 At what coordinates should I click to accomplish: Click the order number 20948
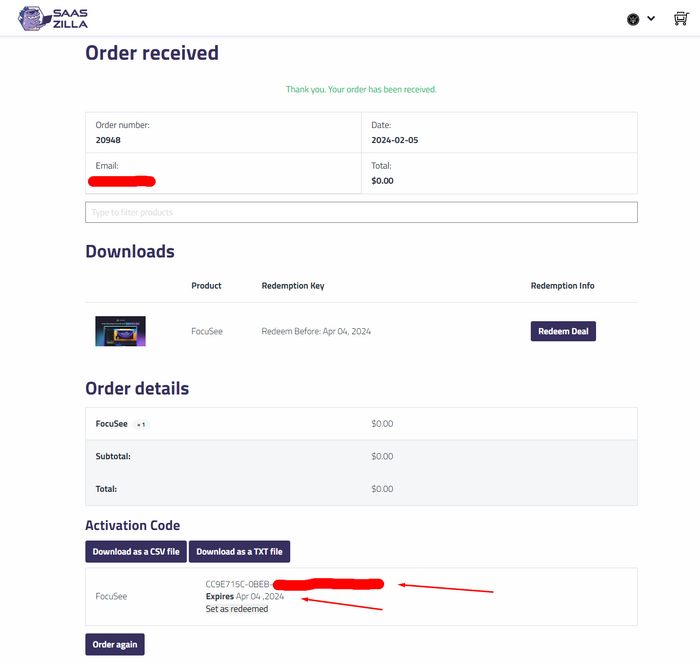point(110,140)
